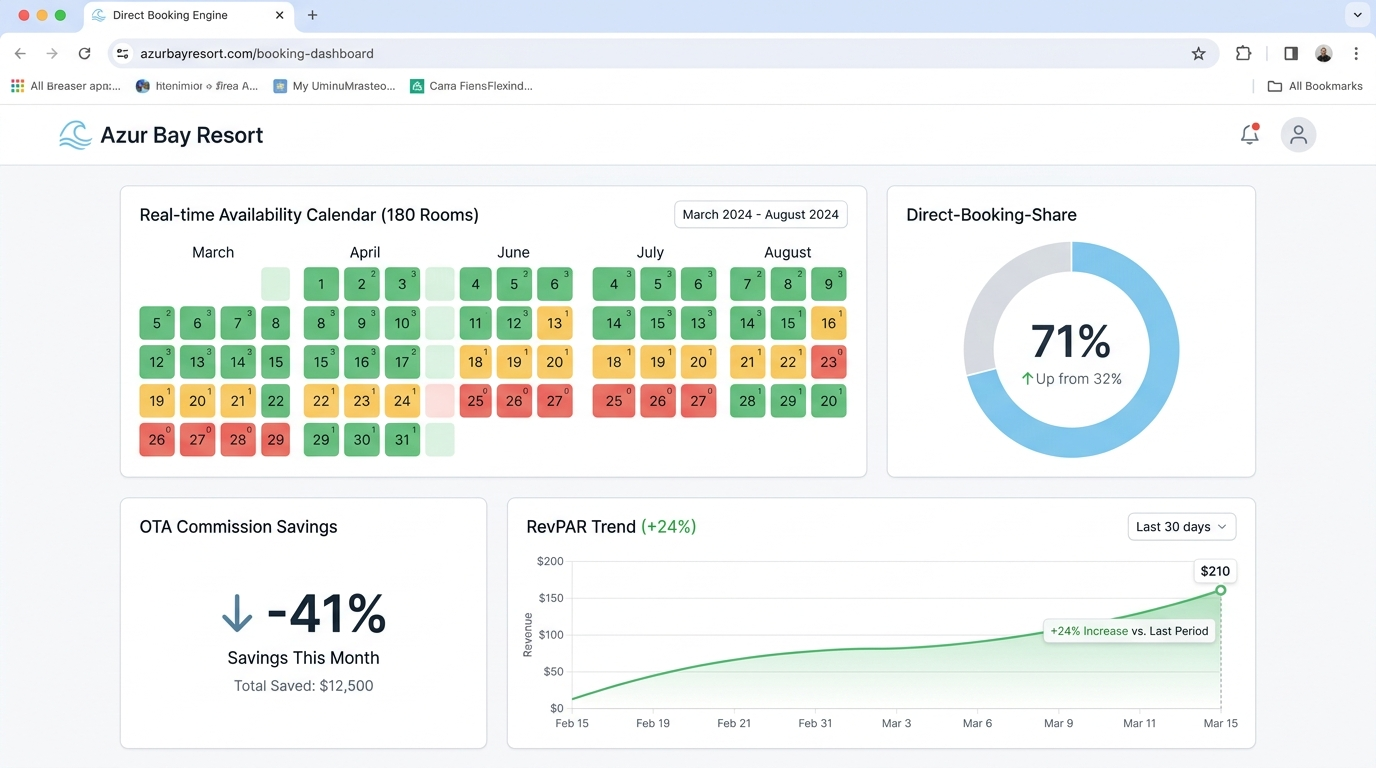This screenshot has height=768, width=1376.
Task: Click the Mar 15 data point on RevPAR line
Action: tap(1221, 590)
